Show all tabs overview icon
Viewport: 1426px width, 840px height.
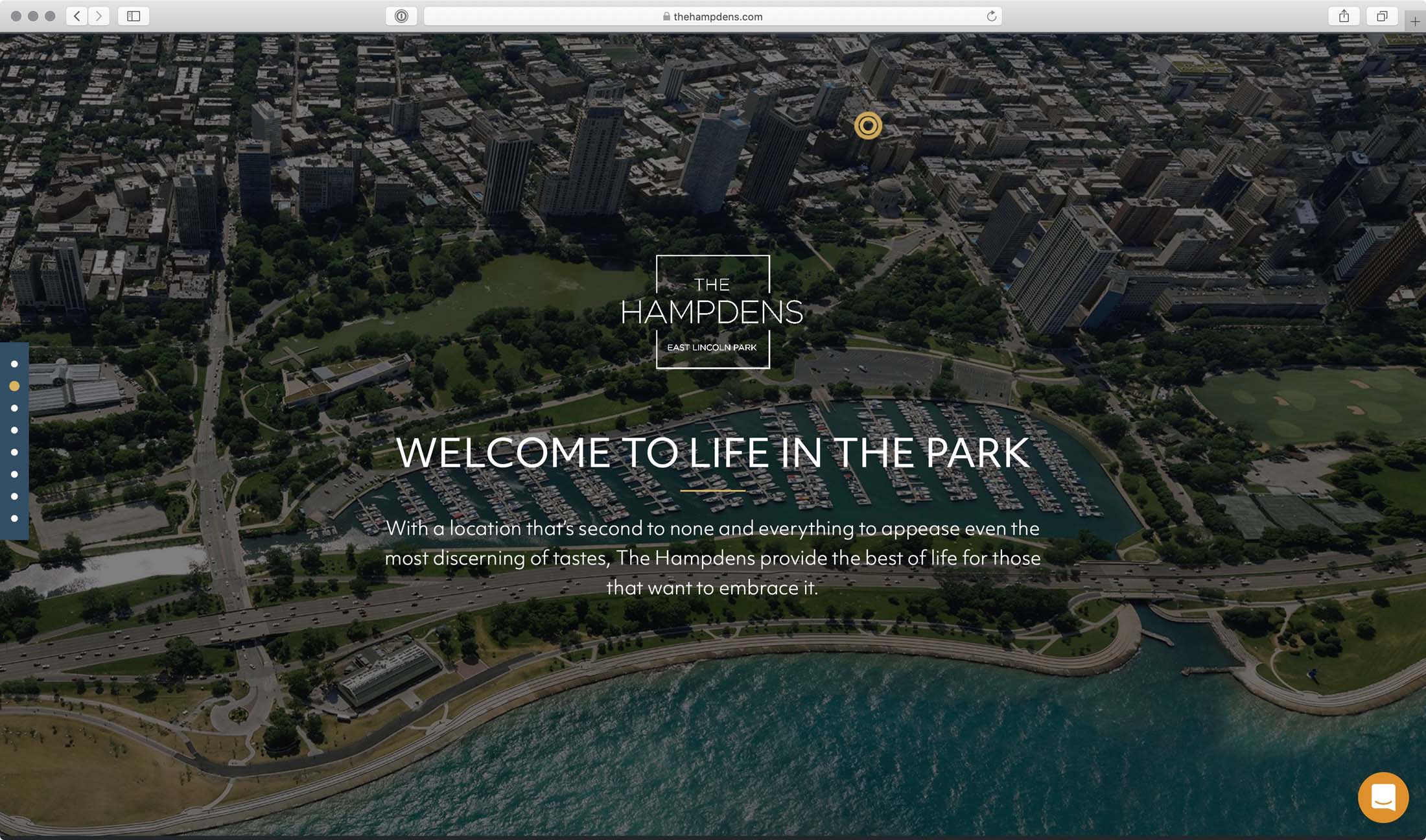(x=1381, y=16)
